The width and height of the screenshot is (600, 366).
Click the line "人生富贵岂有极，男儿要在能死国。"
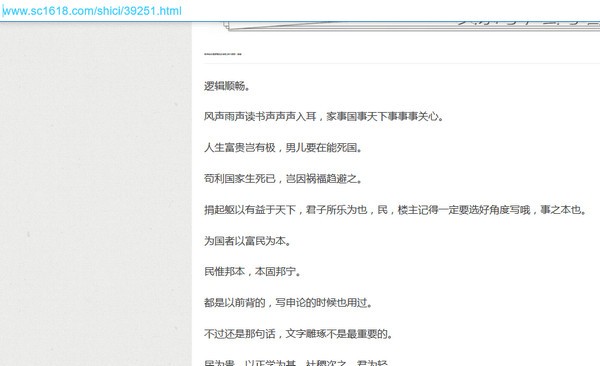point(283,147)
